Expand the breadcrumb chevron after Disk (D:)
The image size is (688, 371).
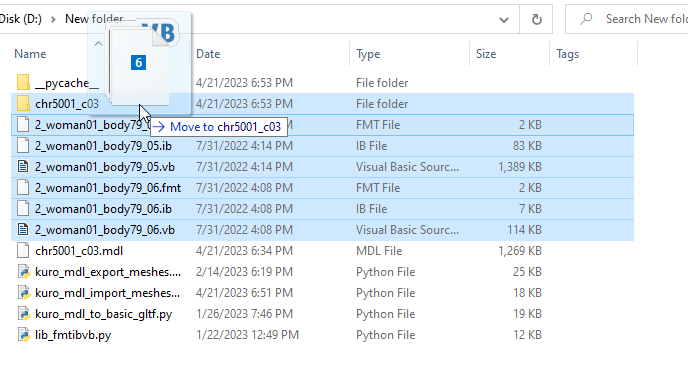(x=53, y=19)
